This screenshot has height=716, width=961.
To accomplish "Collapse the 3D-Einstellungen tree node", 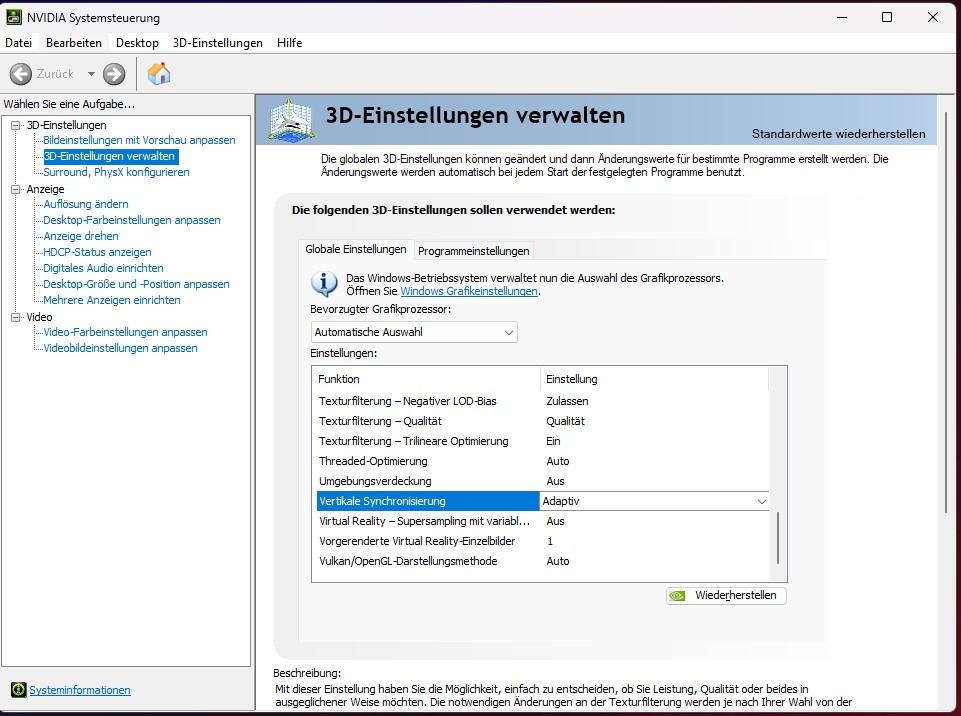I will [15, 125].
